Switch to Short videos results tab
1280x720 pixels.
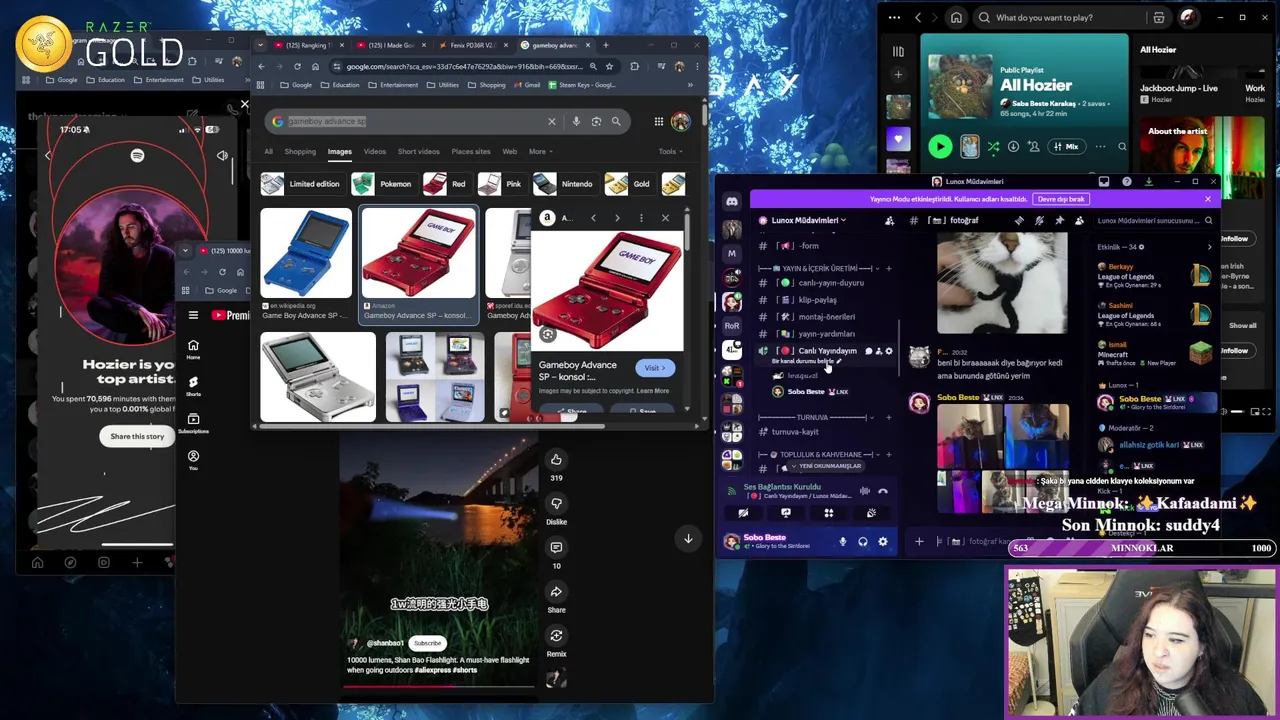418,151
